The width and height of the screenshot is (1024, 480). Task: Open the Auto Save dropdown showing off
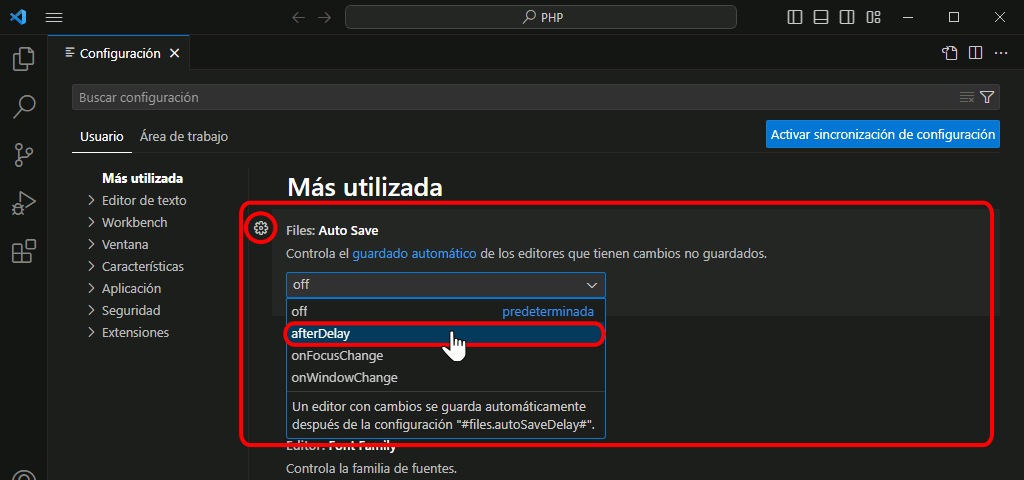pyautogui.click(x=445, y=285)
